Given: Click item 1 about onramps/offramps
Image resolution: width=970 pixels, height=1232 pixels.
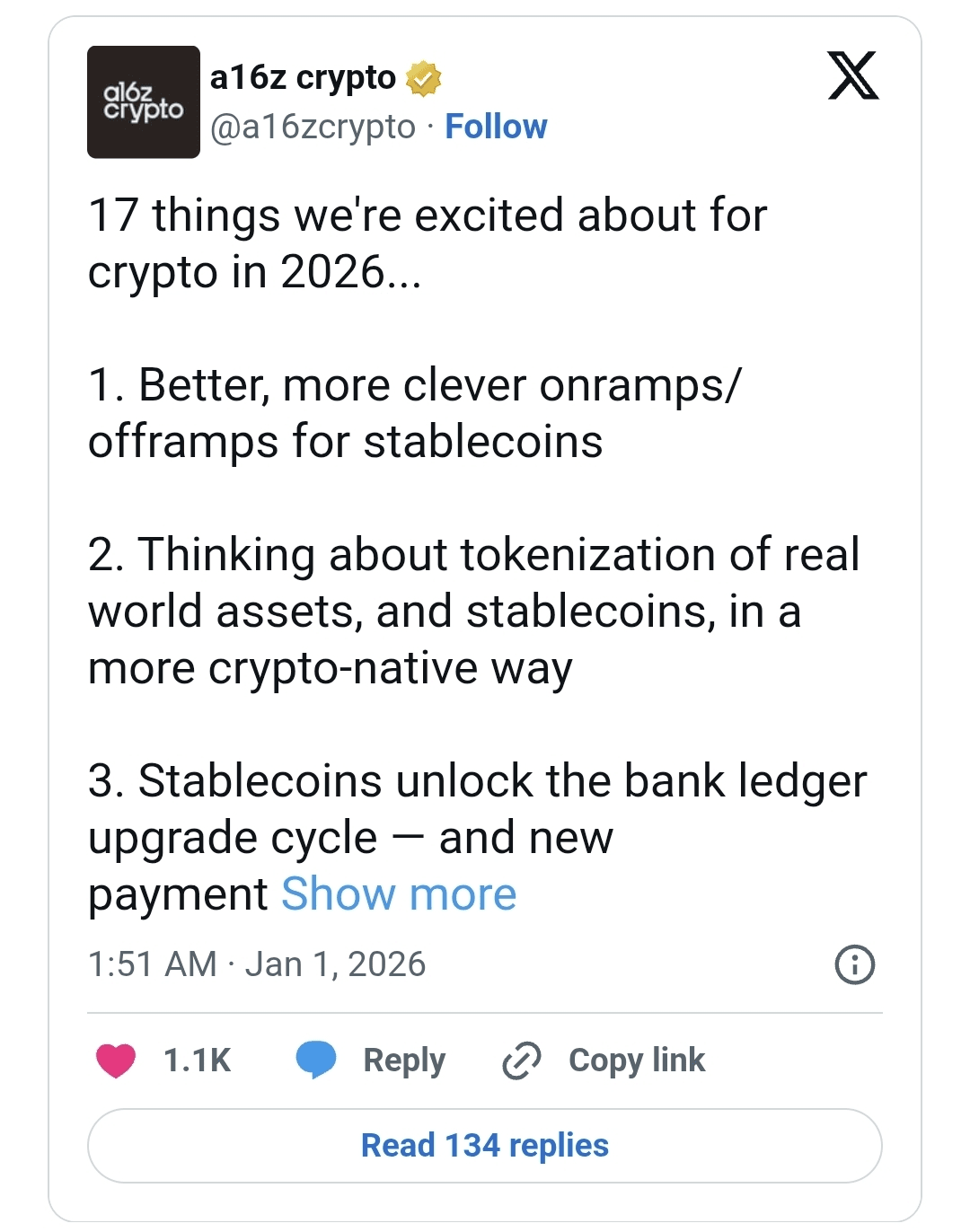Looking at the screenshot, I should tap(415, 413).
